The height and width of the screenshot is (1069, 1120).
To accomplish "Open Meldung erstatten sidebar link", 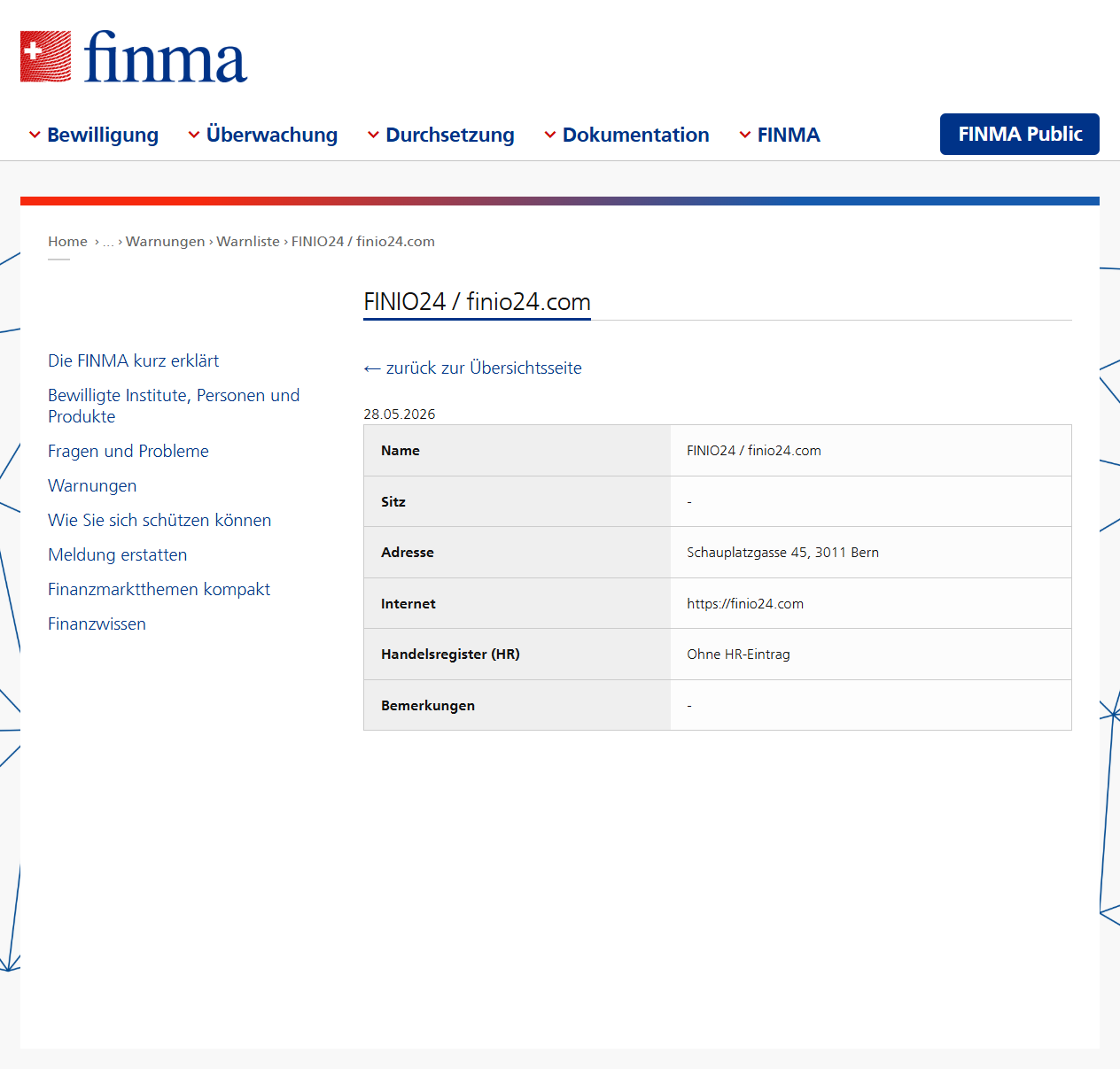I will pos(118,554).
